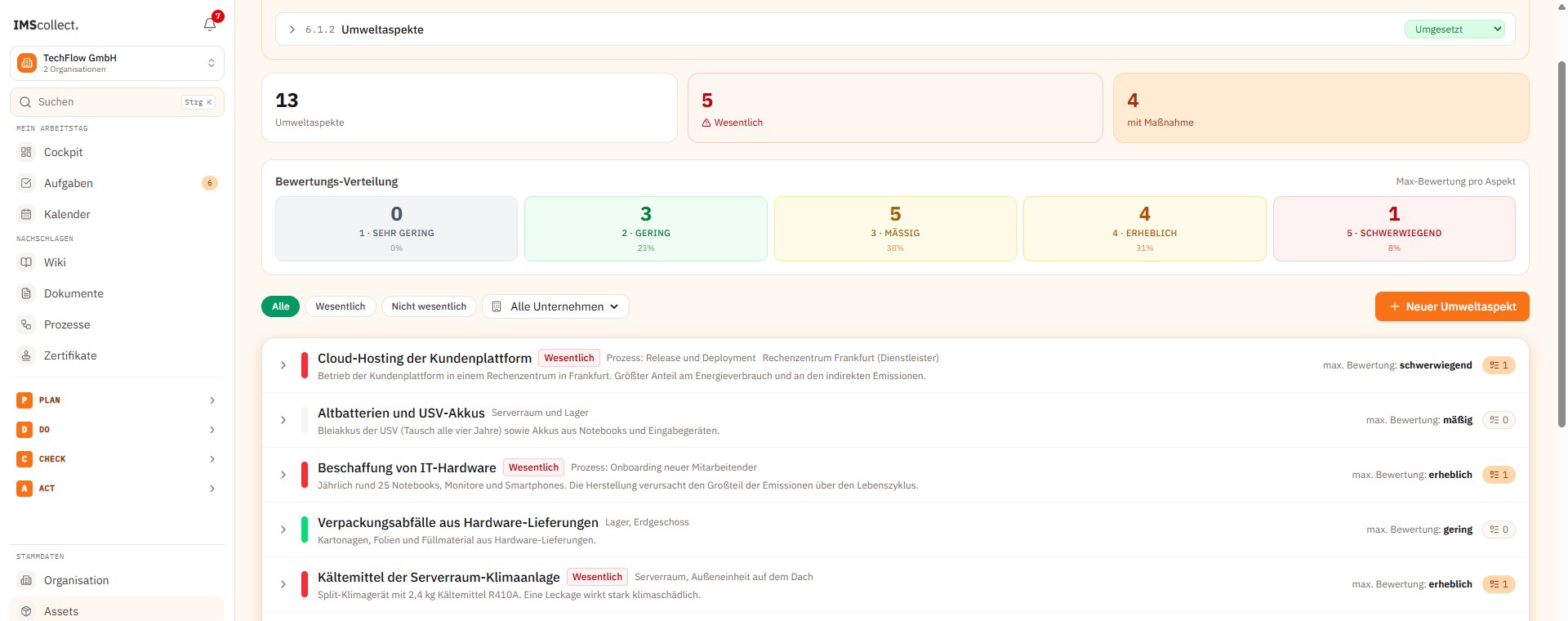
Task: Click the Assets cube icon
Action: (26, 611)
